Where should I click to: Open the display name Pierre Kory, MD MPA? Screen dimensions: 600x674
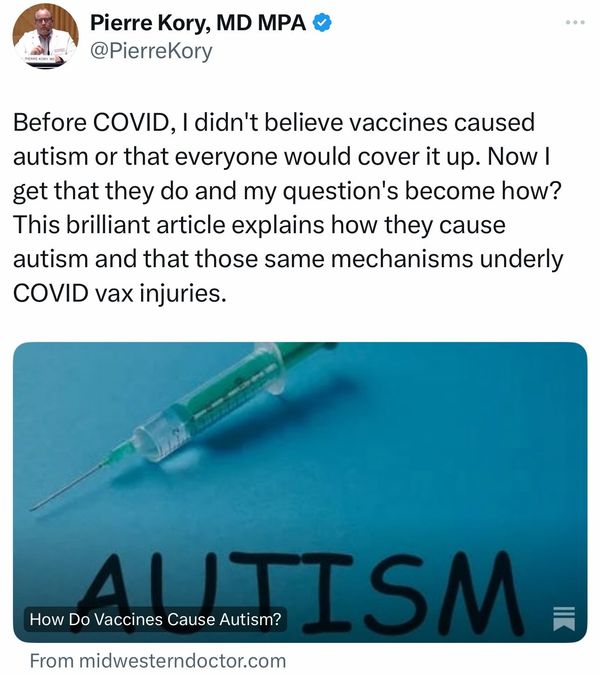[x=198, y=22]
